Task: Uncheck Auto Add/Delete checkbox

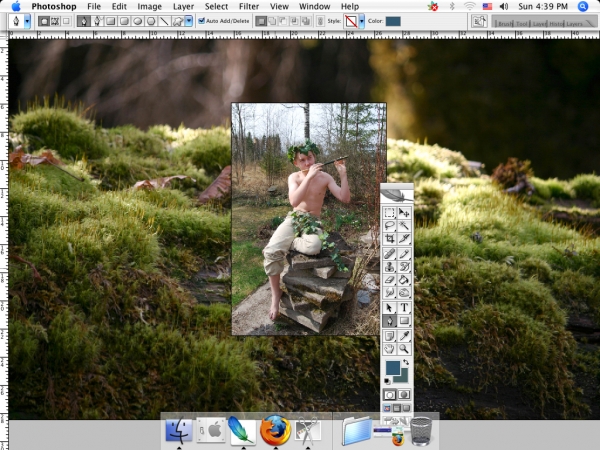Action: [202, 21]
